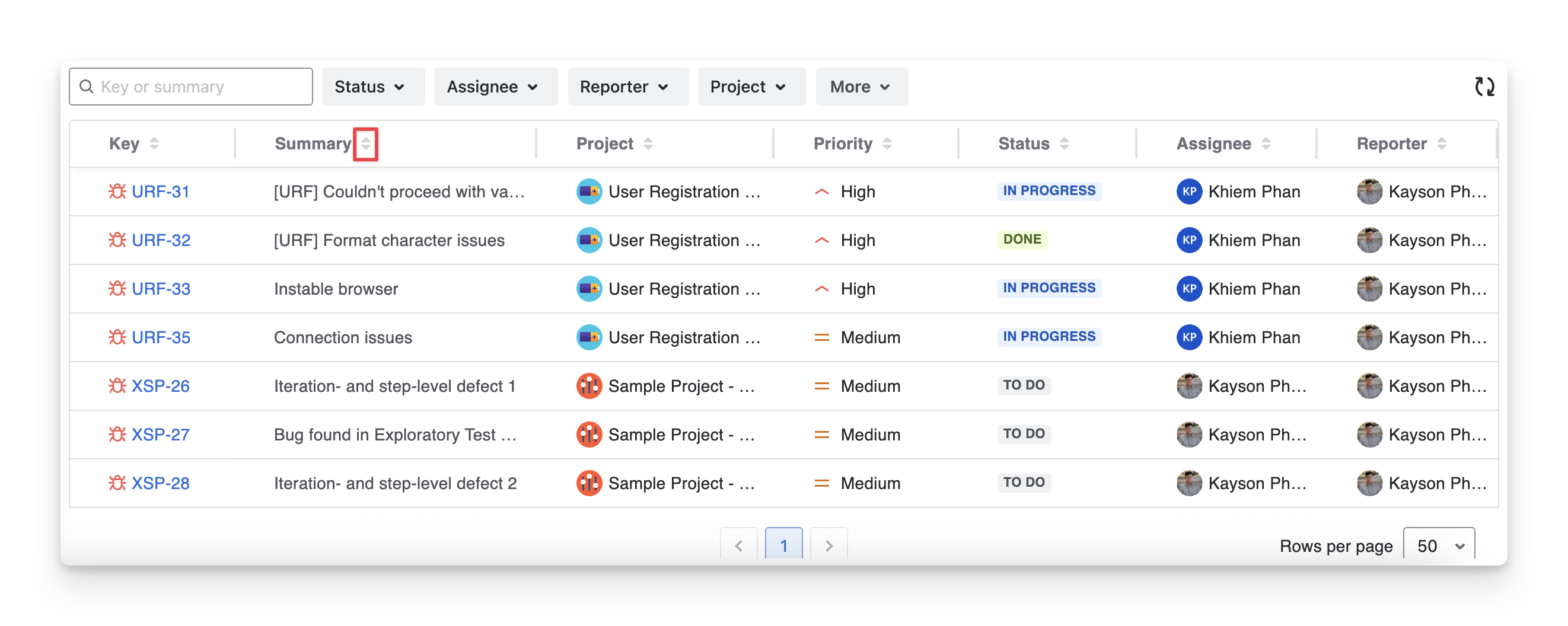1568x626 pixels.
Task: Open the Status filter dropdown
Action: tap(373, 87)
